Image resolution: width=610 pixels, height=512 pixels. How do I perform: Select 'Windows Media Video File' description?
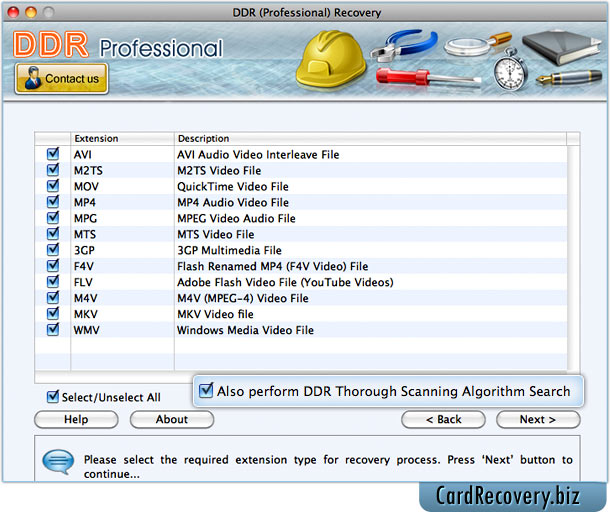tap(245, 330)
